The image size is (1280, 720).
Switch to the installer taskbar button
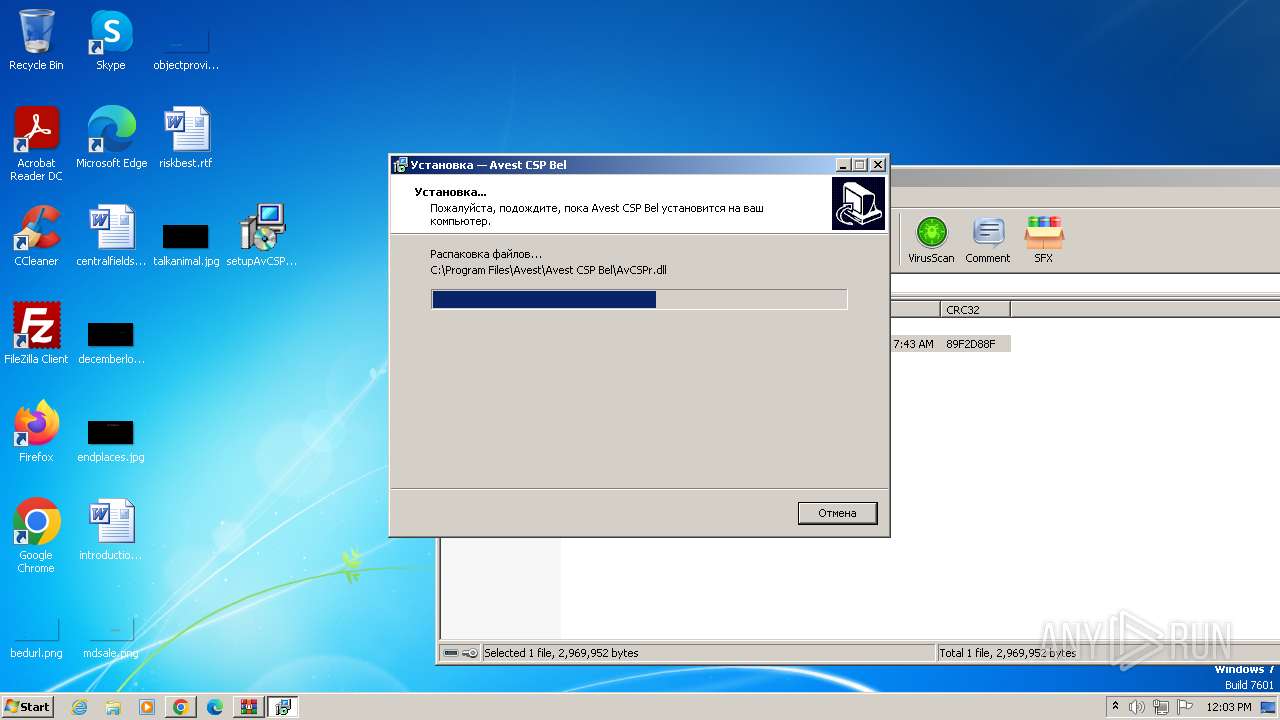283,707
